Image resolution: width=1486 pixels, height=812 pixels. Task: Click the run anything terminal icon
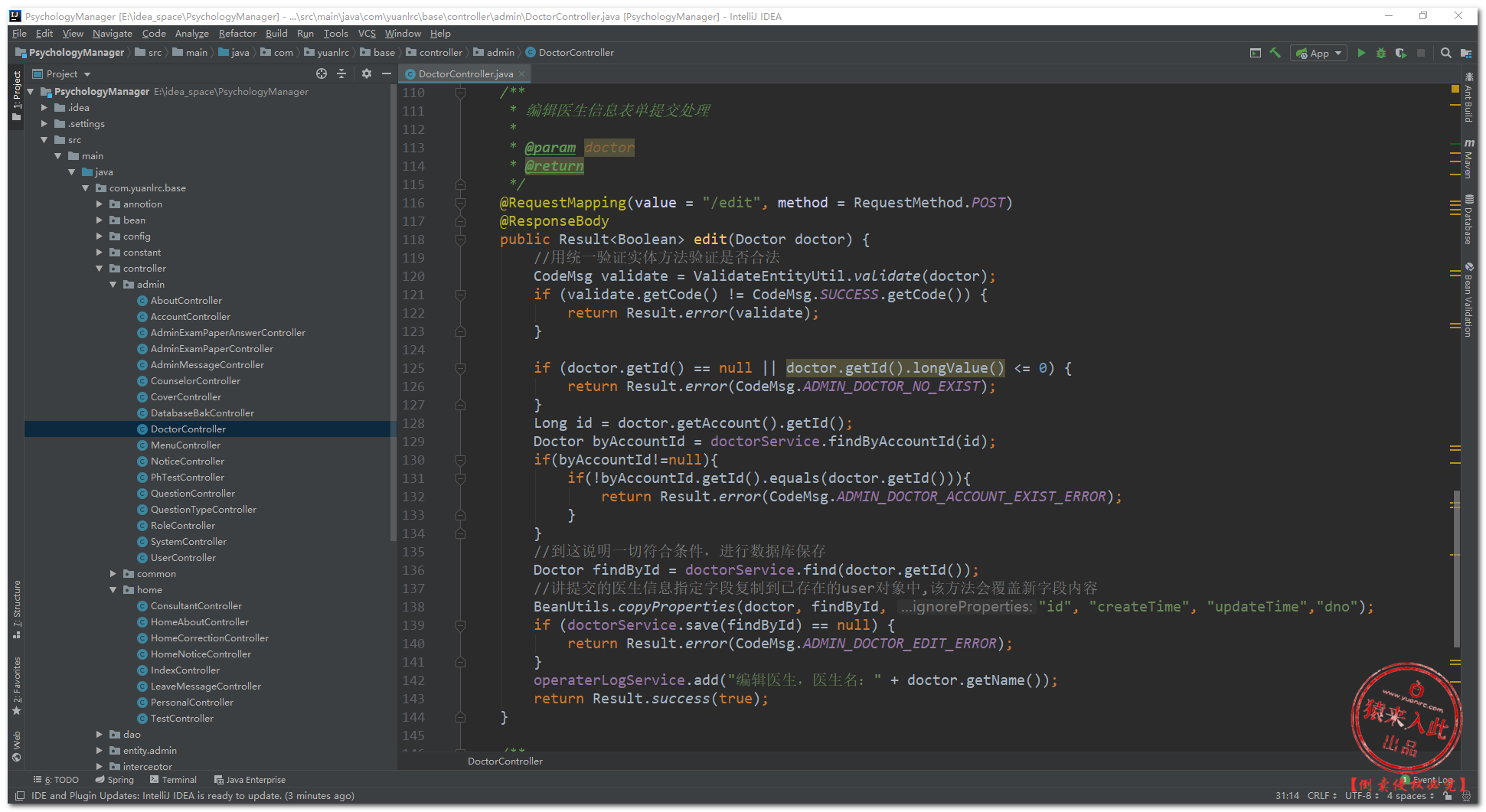[x=1255, y=53]
